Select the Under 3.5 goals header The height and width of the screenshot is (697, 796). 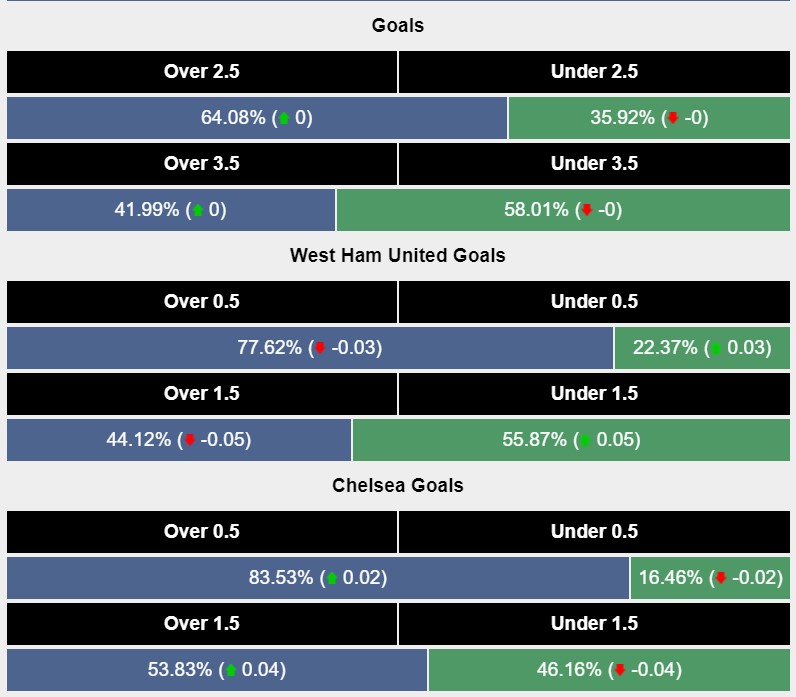(x=594, y=164)
